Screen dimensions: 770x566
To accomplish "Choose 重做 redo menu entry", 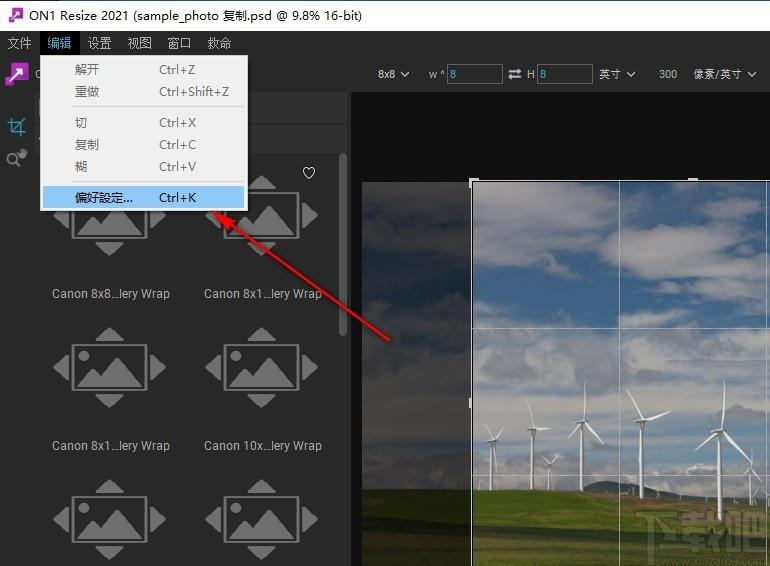I will point(143,91).
